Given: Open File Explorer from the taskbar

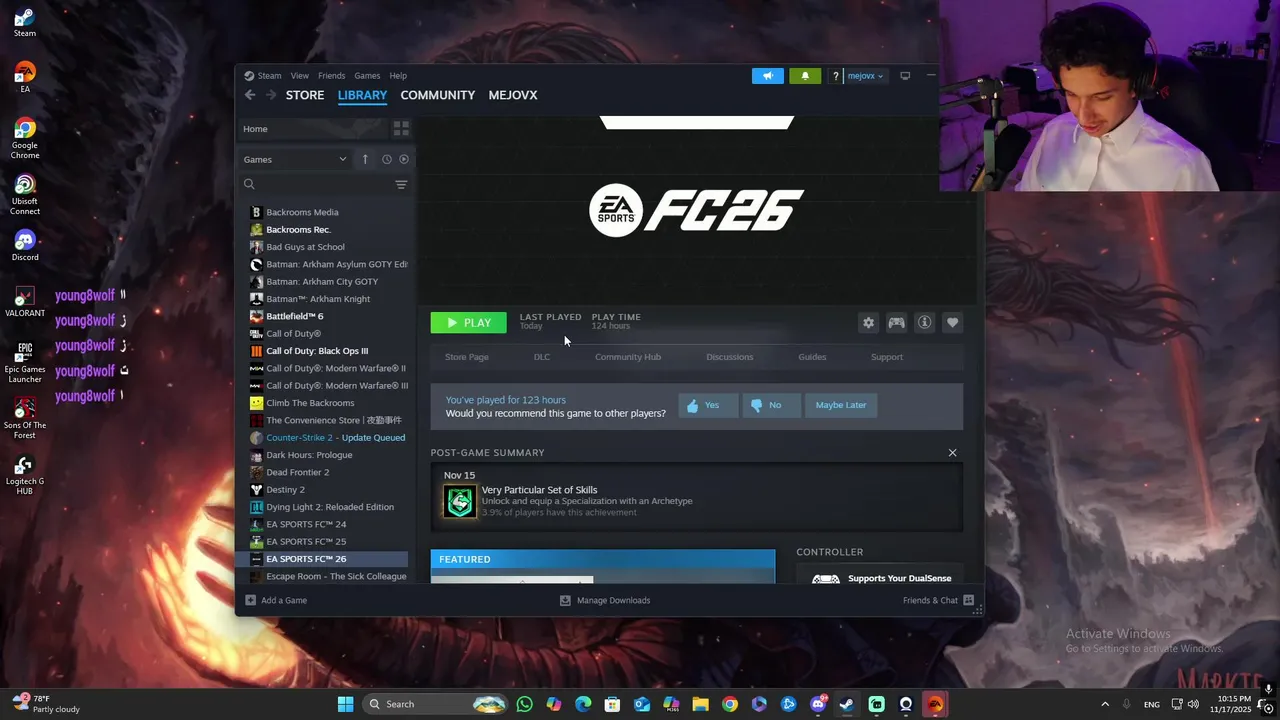Looking at the screenshot, I should 700,704.
